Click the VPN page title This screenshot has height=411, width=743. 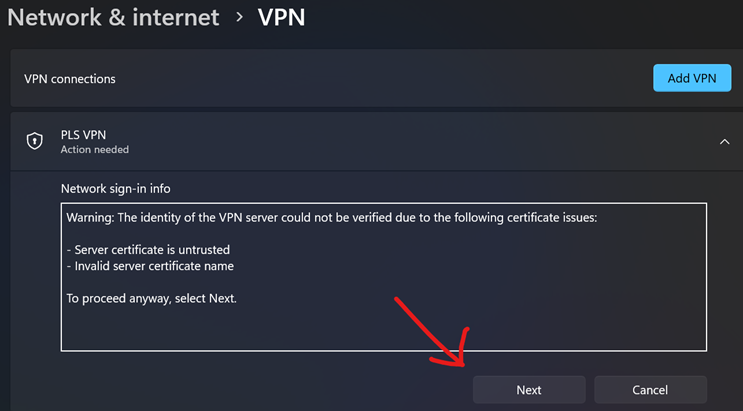[x=281, y=17]
